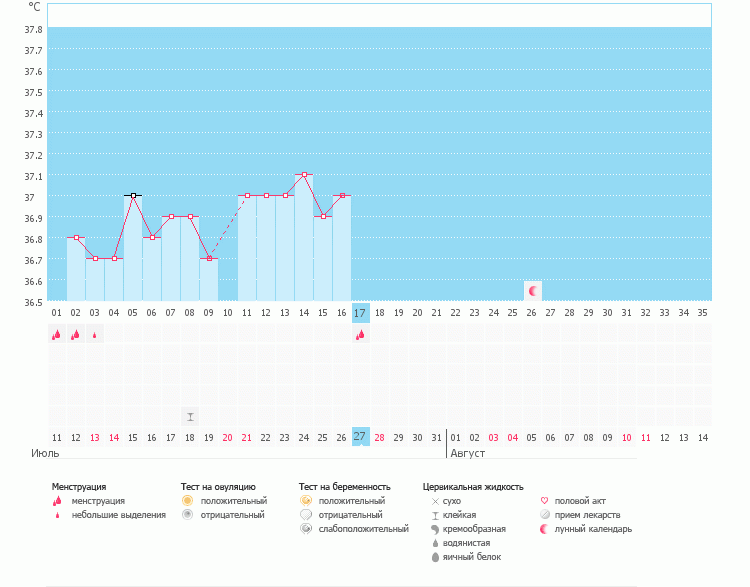Click the light discharge icon on cycle day 03

click(94, 335)
